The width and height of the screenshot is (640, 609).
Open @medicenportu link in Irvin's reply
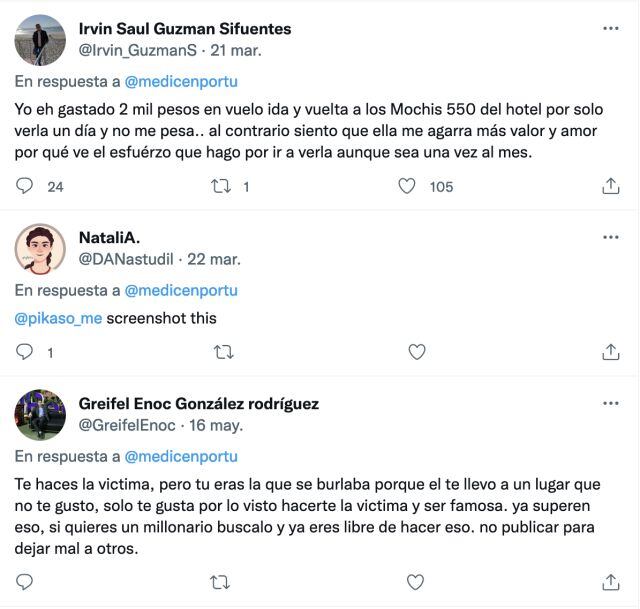click(x=181, y=81)
